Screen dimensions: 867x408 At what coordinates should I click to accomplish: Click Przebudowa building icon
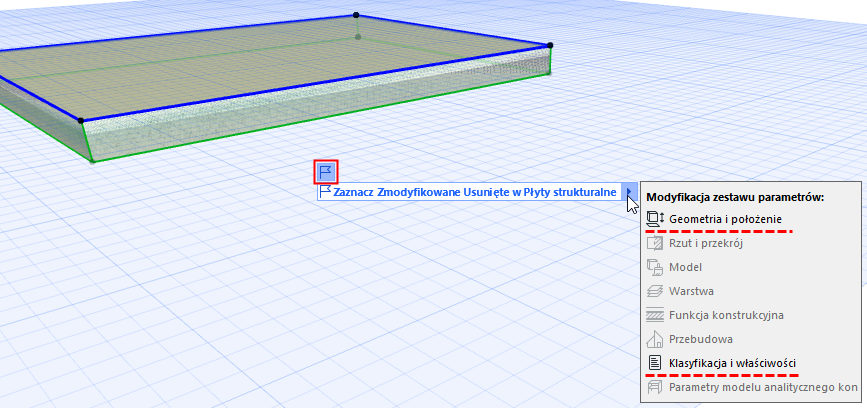(x=655, y=339)
